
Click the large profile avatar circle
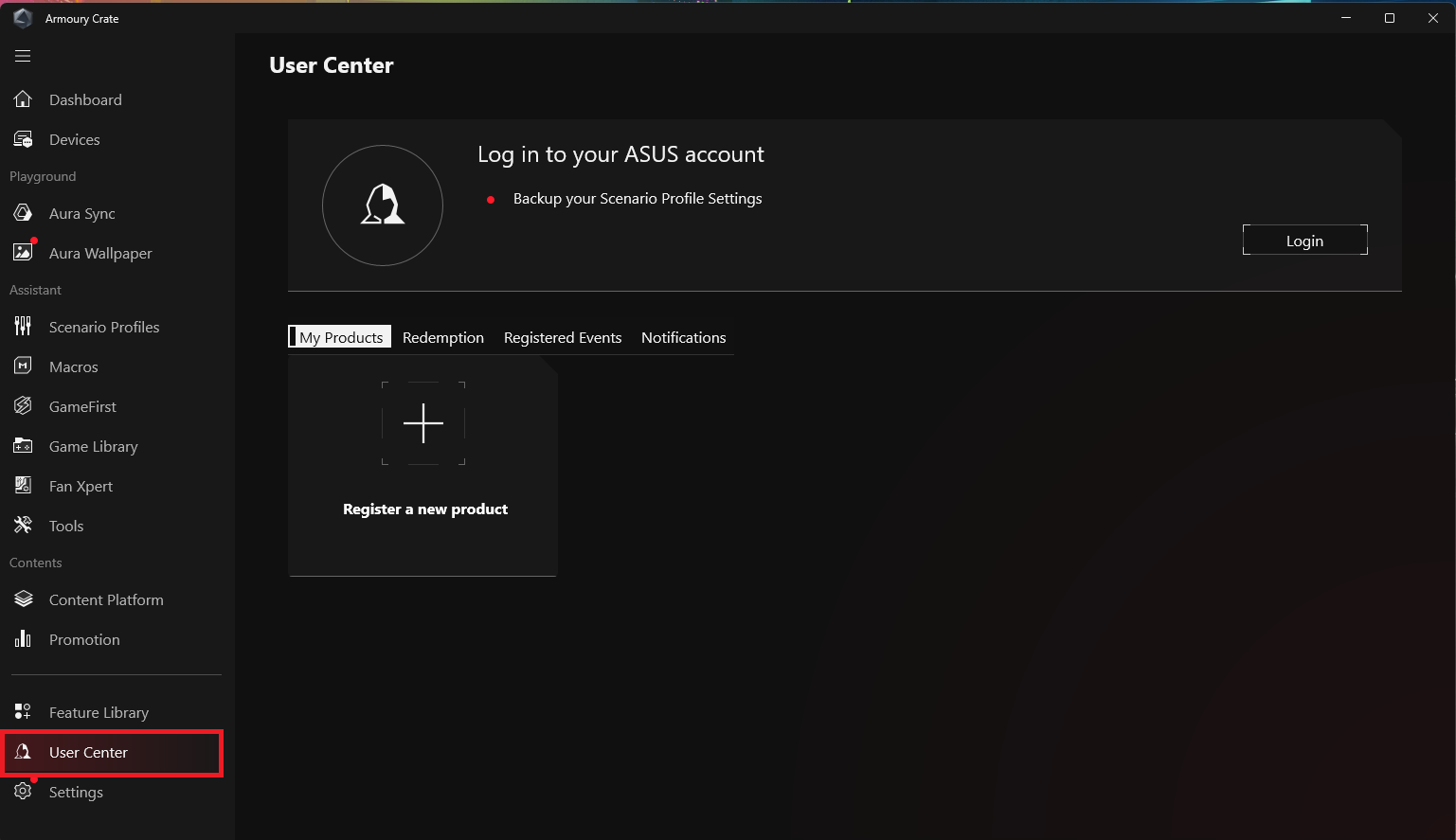coord(383,206)
